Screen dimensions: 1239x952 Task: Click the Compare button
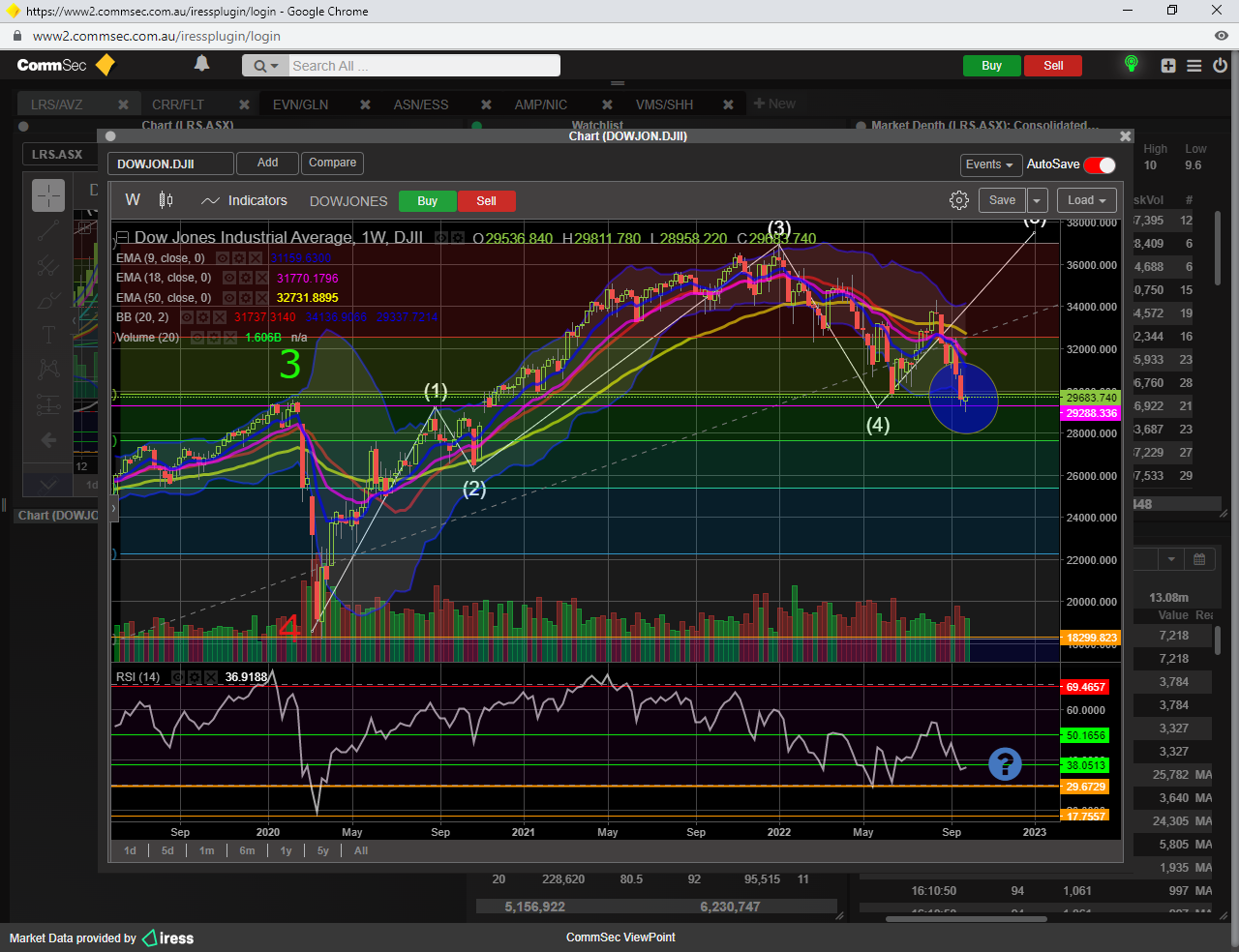(333, 164)
